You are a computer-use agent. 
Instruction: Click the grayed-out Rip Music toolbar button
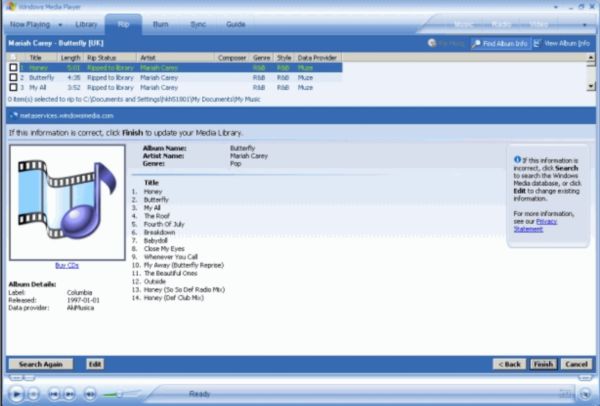[446, 43]
